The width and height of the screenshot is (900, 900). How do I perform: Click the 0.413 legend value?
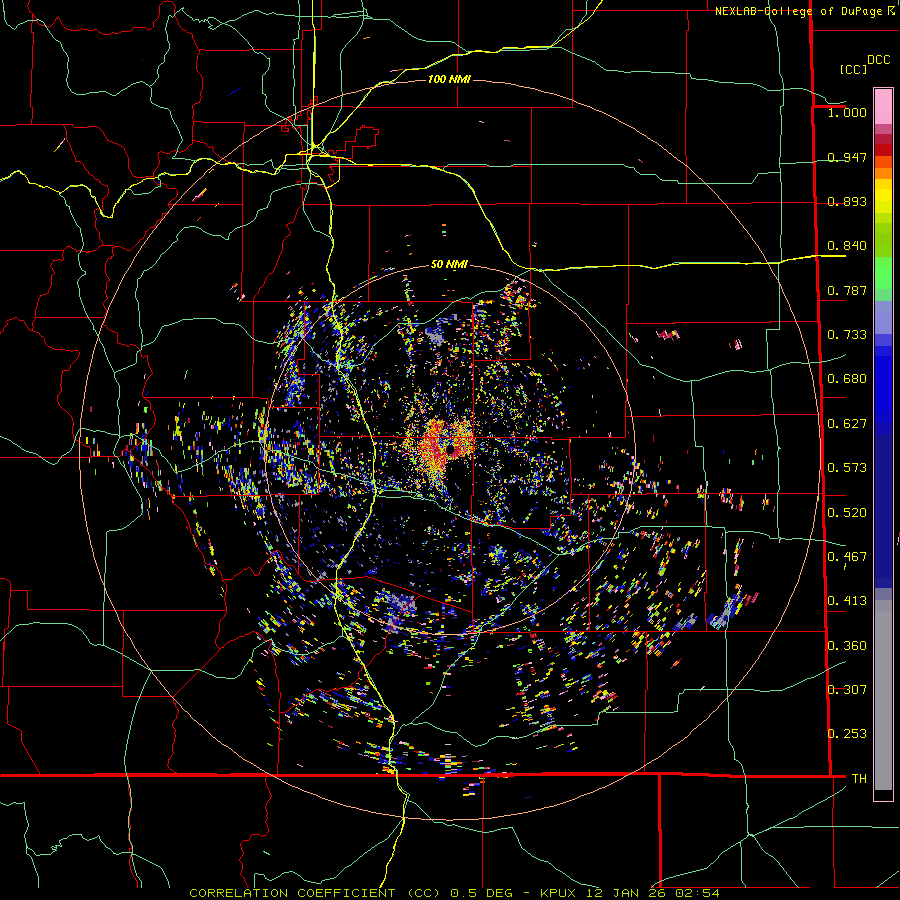[x=847, y=601]
